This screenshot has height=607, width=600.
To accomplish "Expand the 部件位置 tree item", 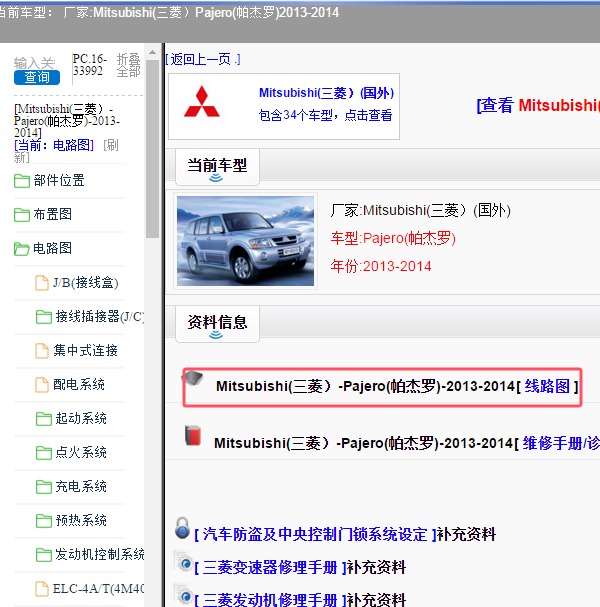I will [59, 180].
